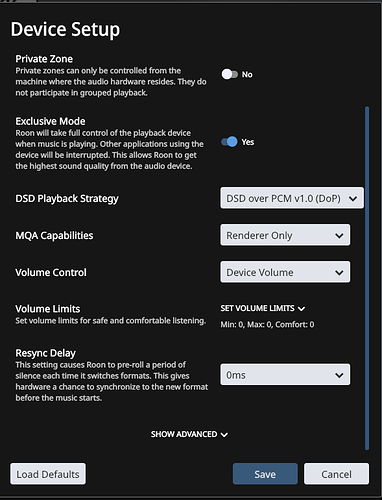Open the Resync Delay 0ms dropdown
Screen dimensions: 382x500
point(285,375)
